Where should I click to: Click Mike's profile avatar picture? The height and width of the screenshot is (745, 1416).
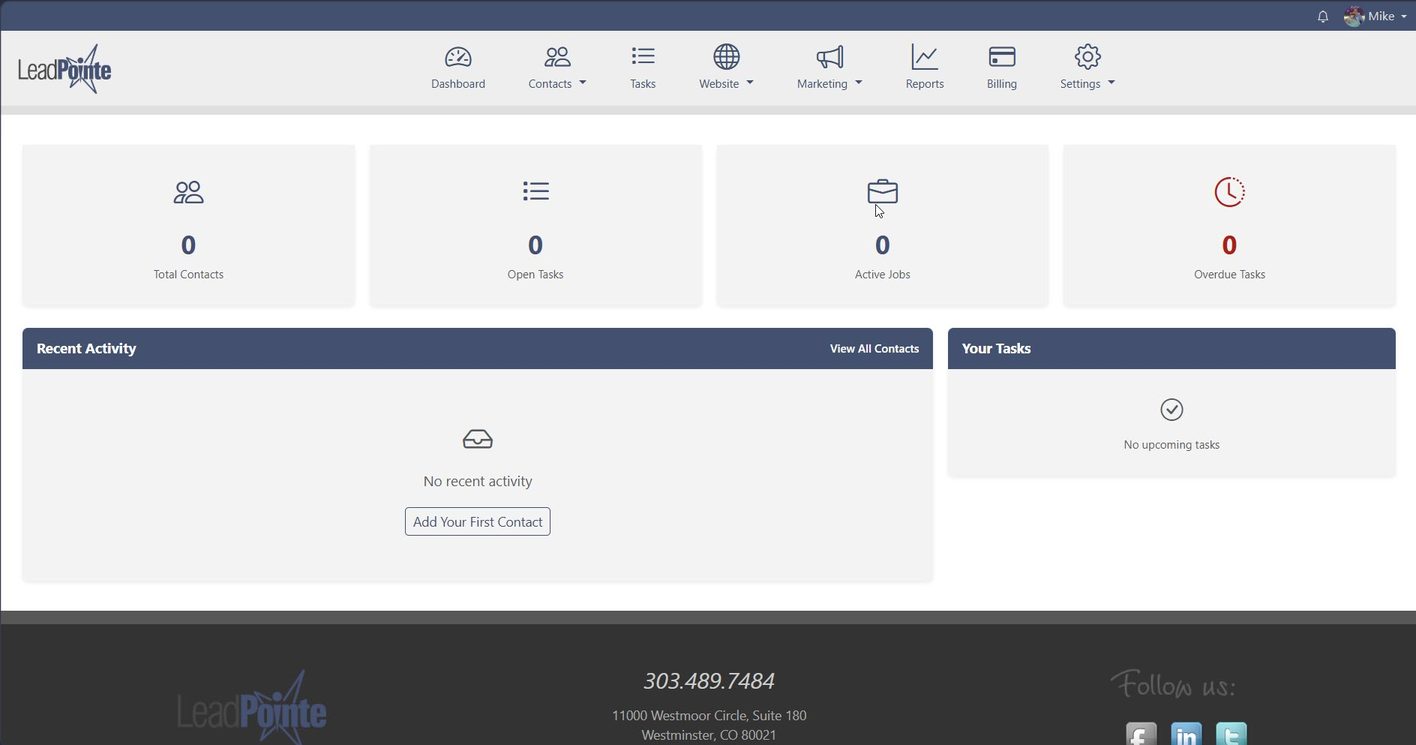click(1354, 16)
